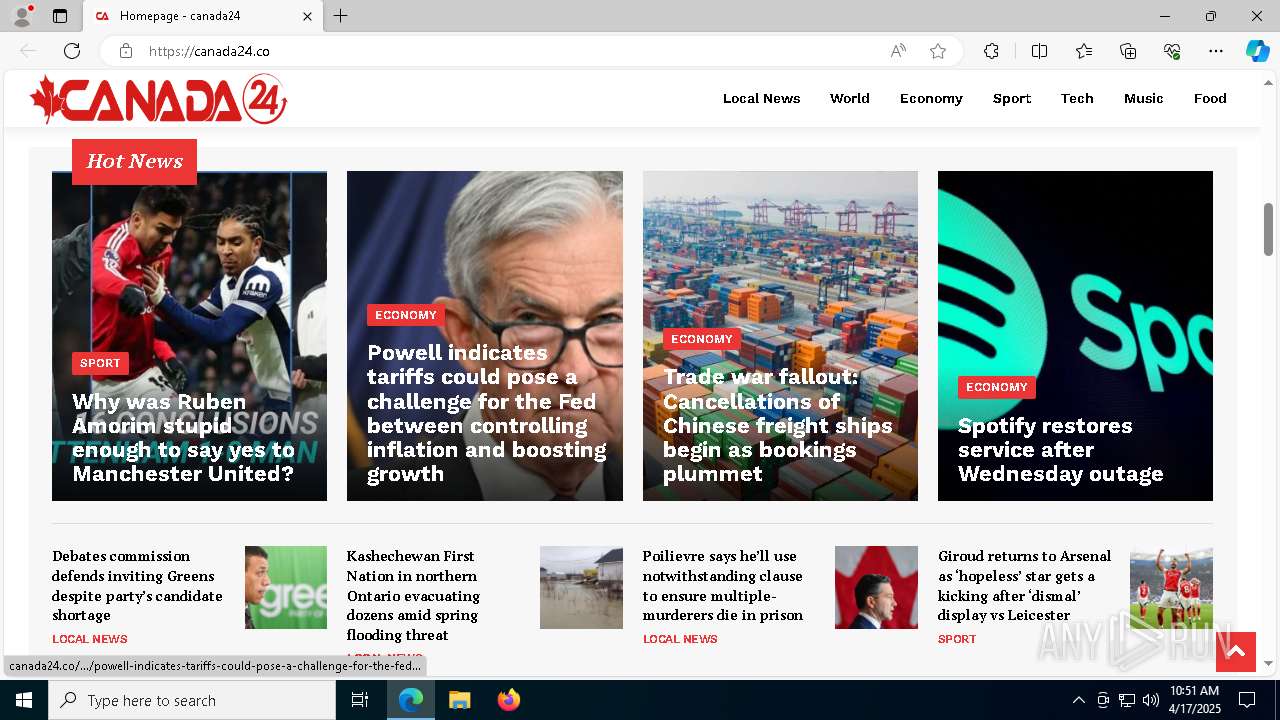Open Browser essentials heart icon
Viewport: 1280px width, 720px height.
click(1172, 51)
